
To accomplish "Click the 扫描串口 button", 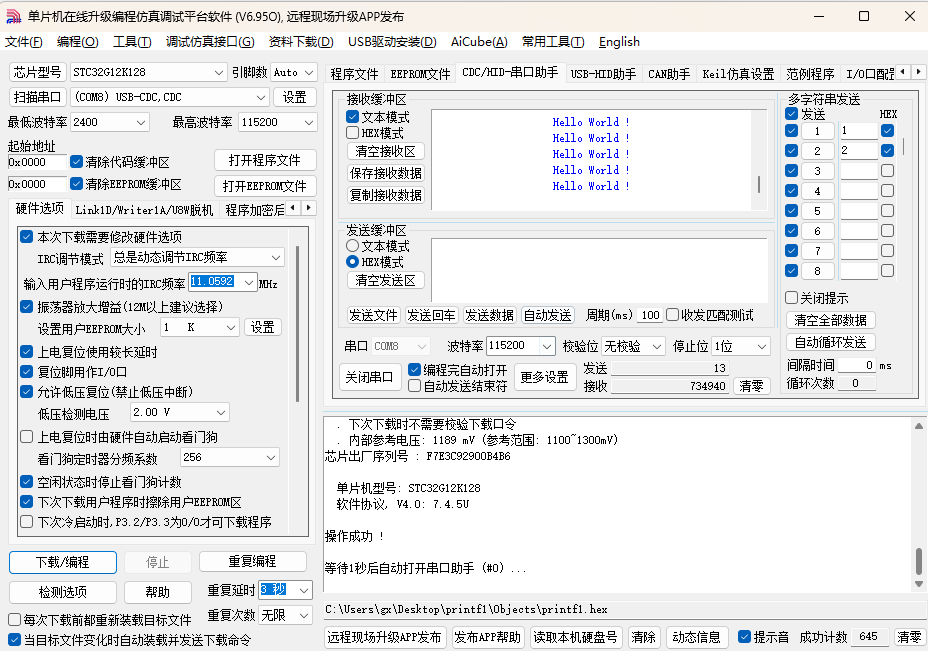I will (37, 97).
